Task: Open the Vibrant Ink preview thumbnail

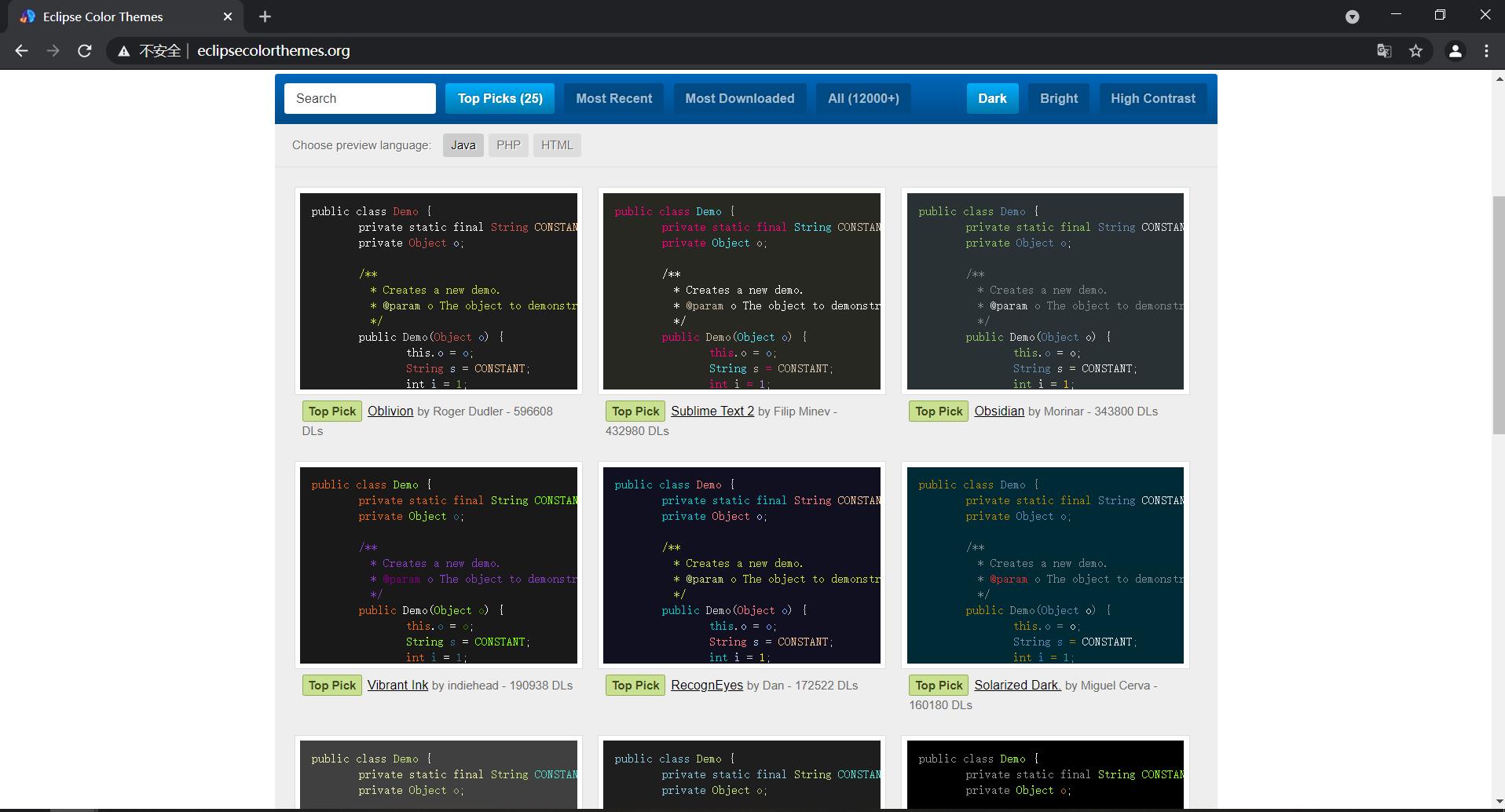Action: click(x=438, y=565)
